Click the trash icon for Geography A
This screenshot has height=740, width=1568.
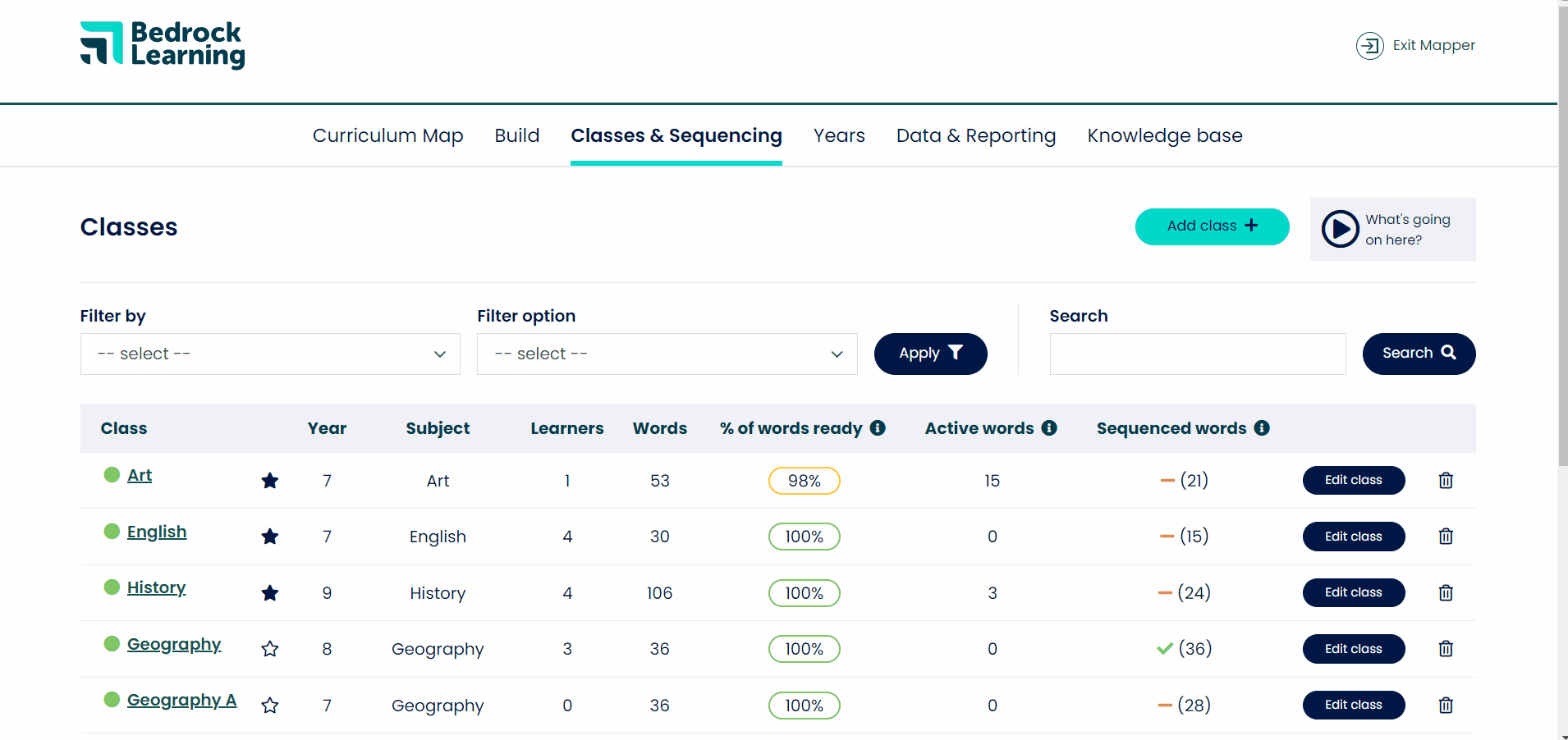point(1446,705)
